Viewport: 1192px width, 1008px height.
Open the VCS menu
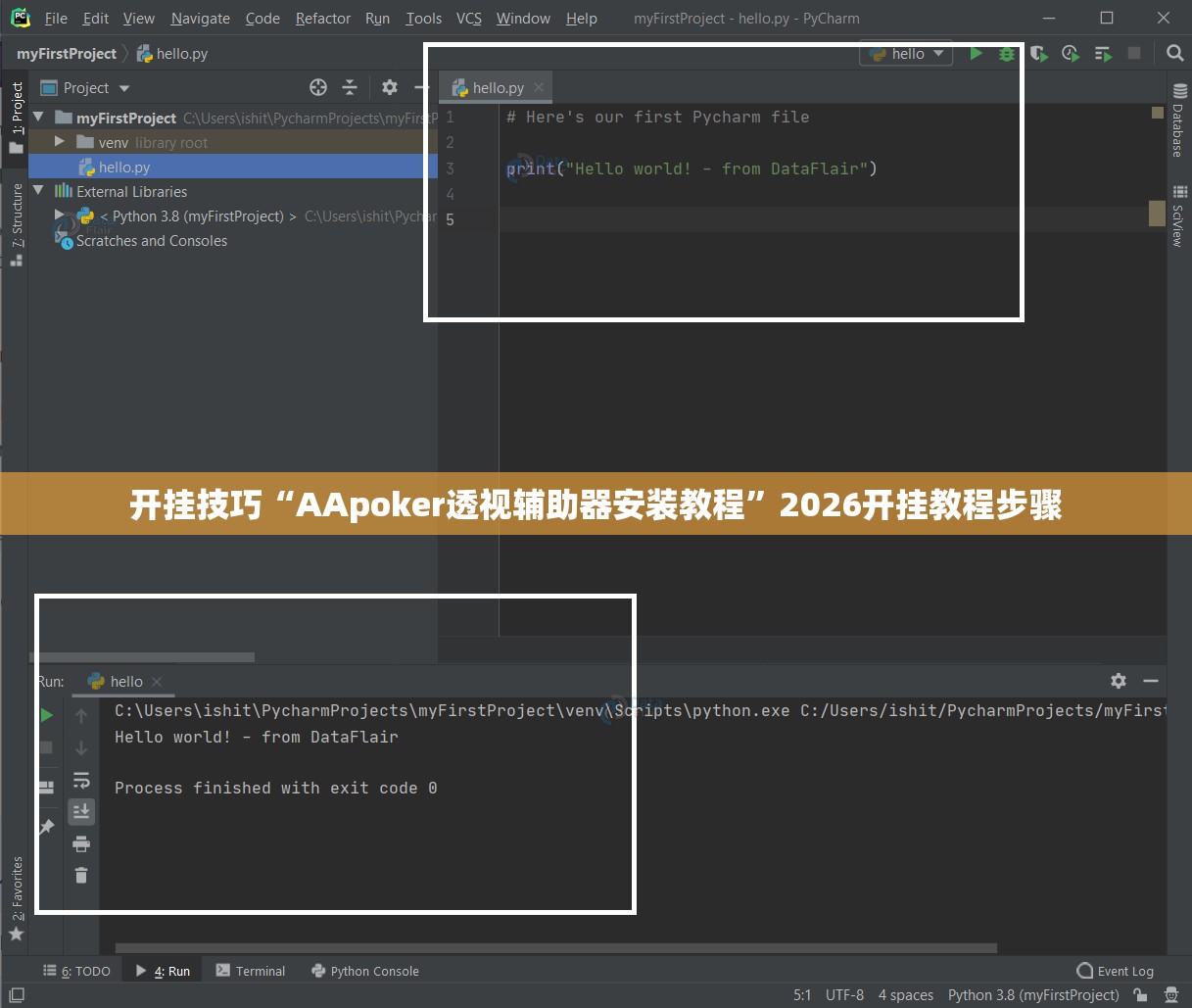click(469, 18)
